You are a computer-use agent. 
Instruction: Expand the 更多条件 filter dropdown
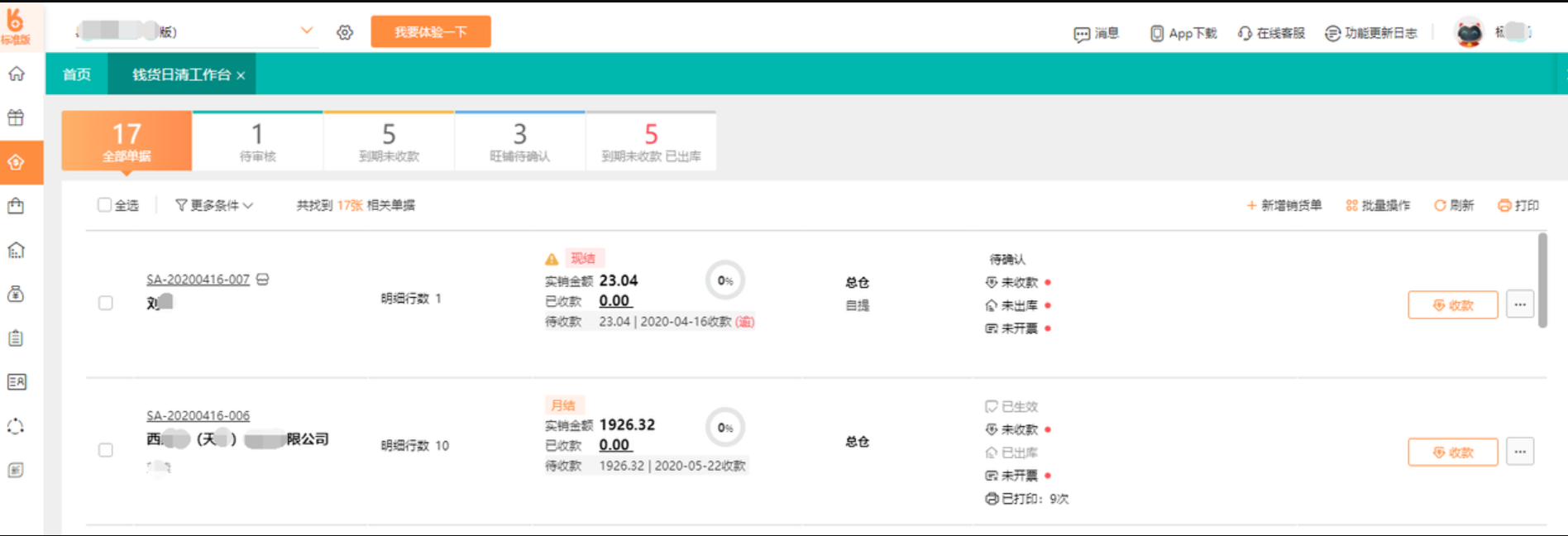[x=214, y=205]
